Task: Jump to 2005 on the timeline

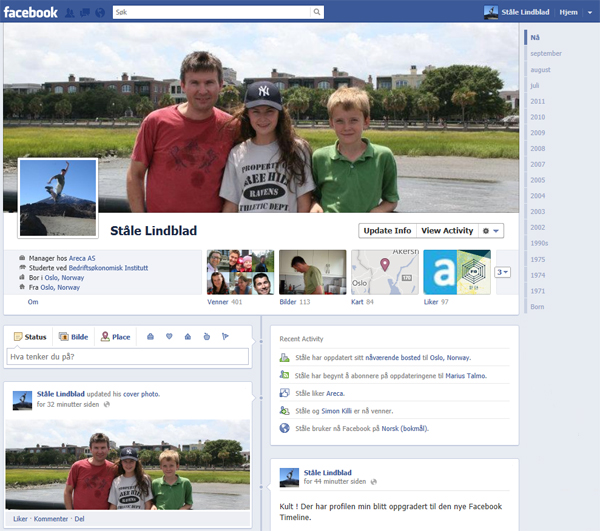Action: coord(538,180)
